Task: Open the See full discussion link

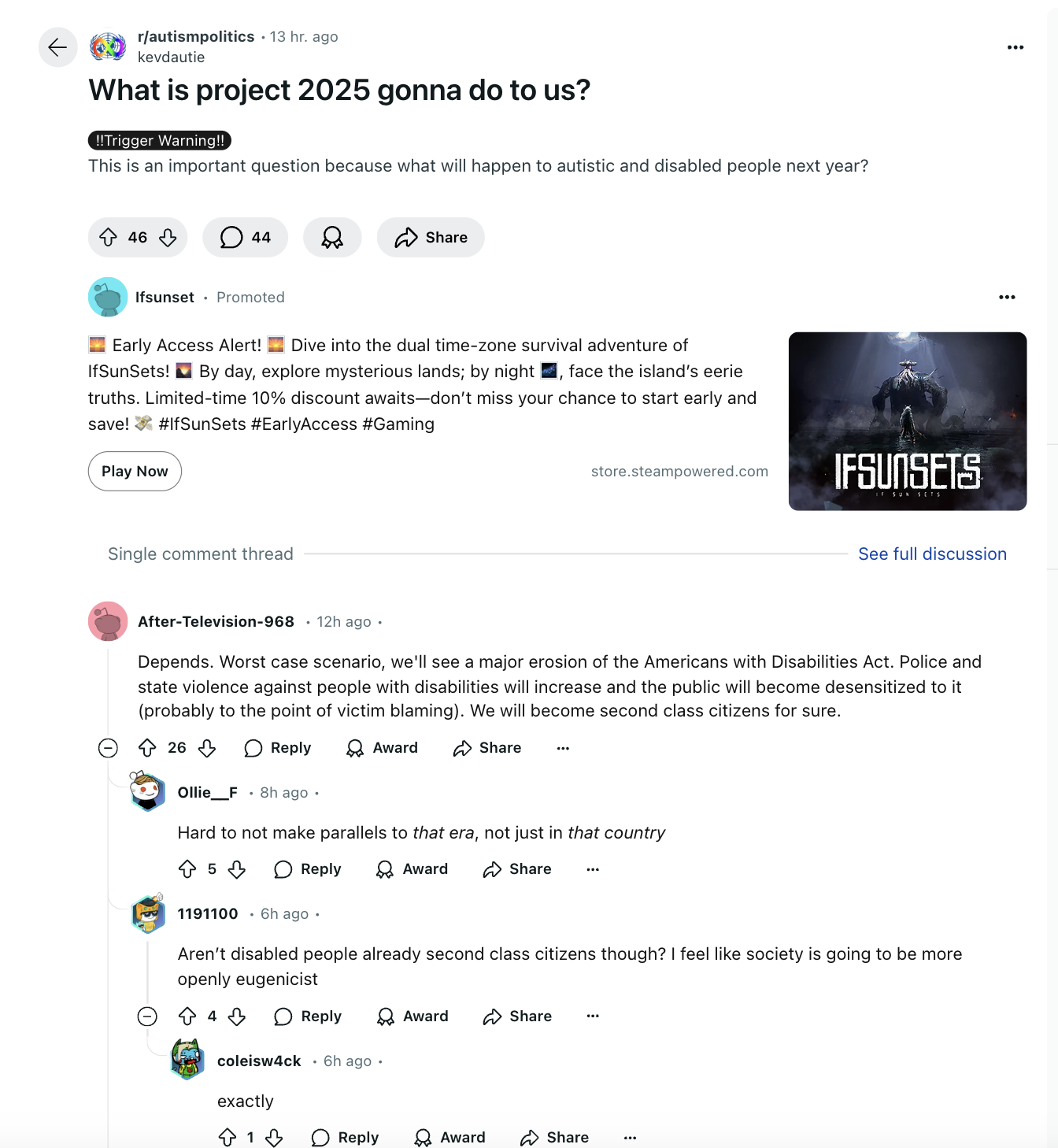Action: coord(932,554)
